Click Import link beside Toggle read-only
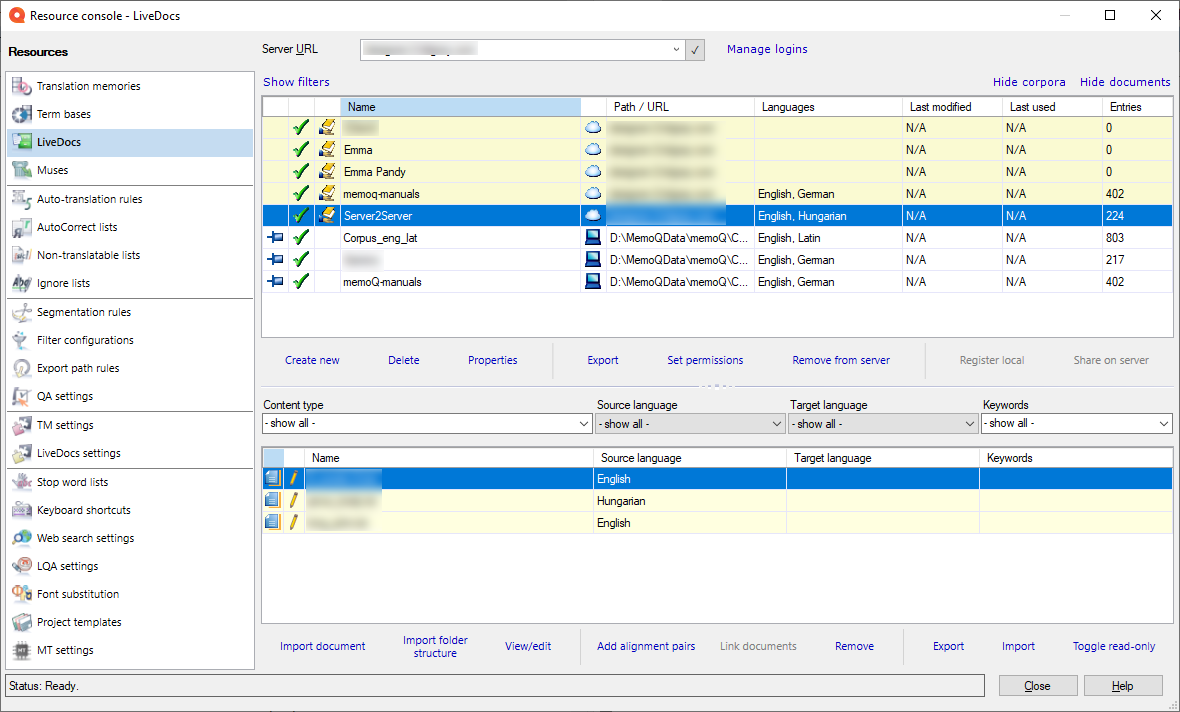The width and height of the screenshot is (1180, 712). coord(1018,647)
